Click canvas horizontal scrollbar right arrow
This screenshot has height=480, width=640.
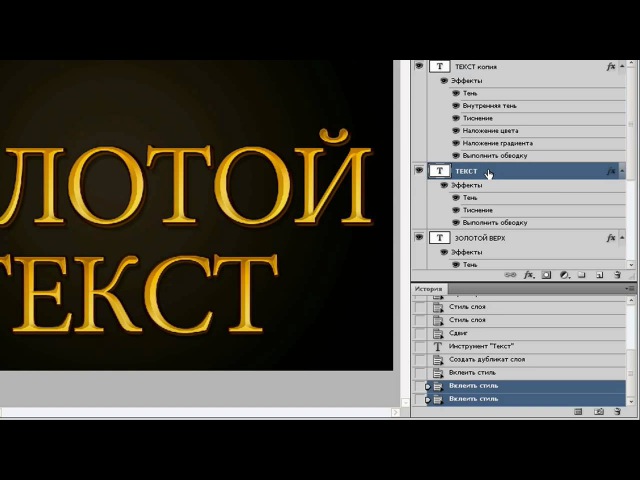395,412
